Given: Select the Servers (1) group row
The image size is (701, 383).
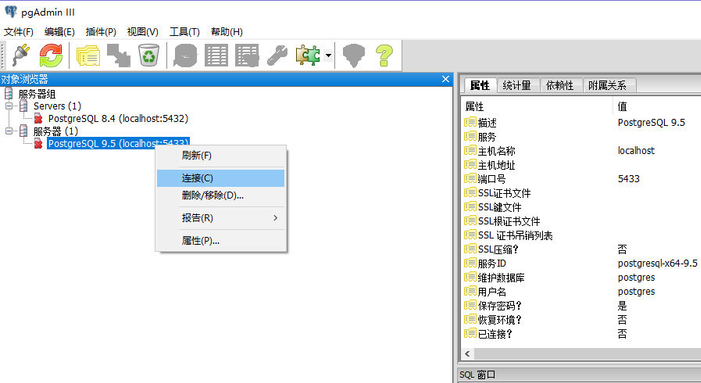Looking at the screenshot, I should click(57, 106).
